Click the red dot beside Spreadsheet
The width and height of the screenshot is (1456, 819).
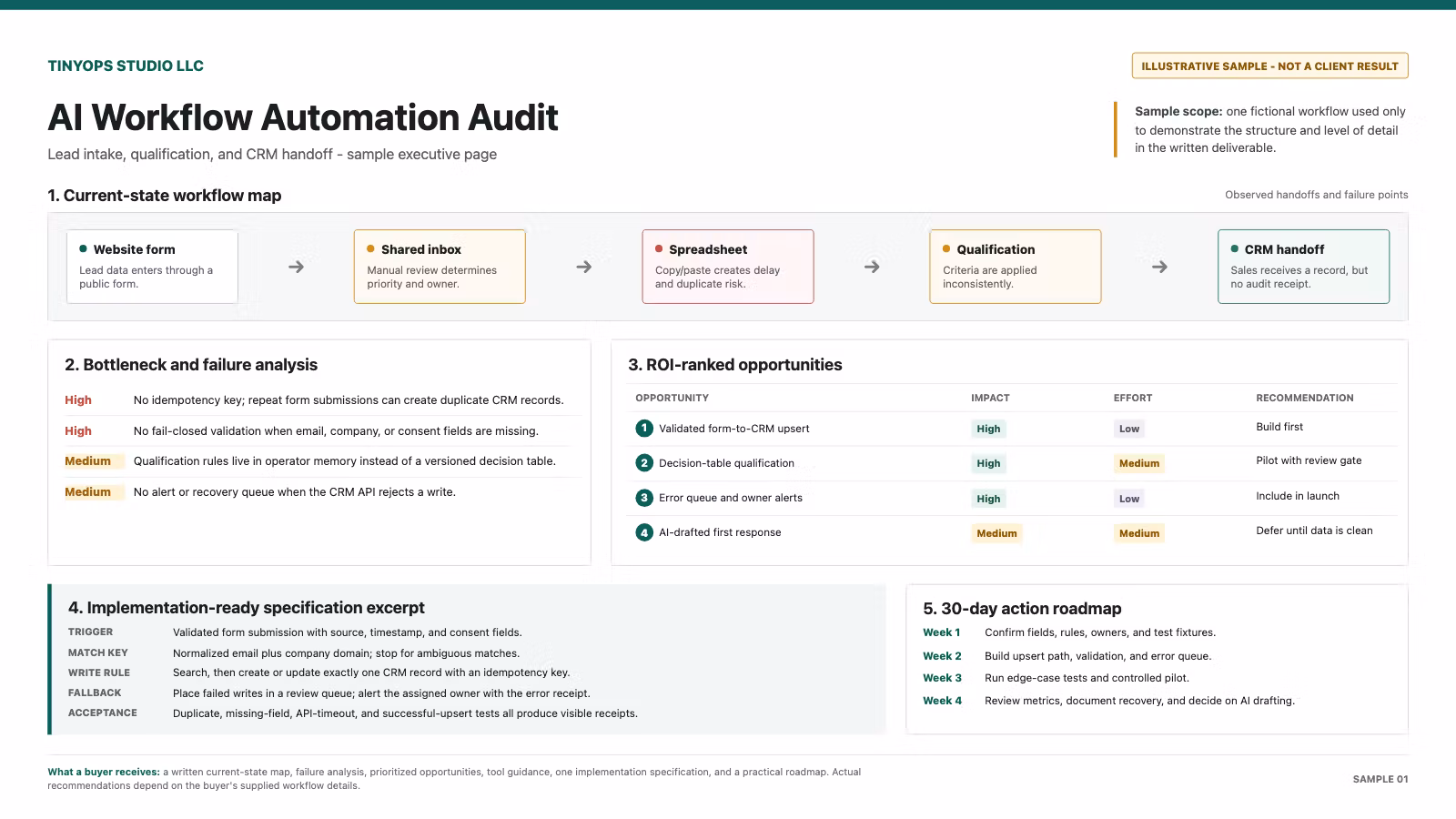click(659, 248)
